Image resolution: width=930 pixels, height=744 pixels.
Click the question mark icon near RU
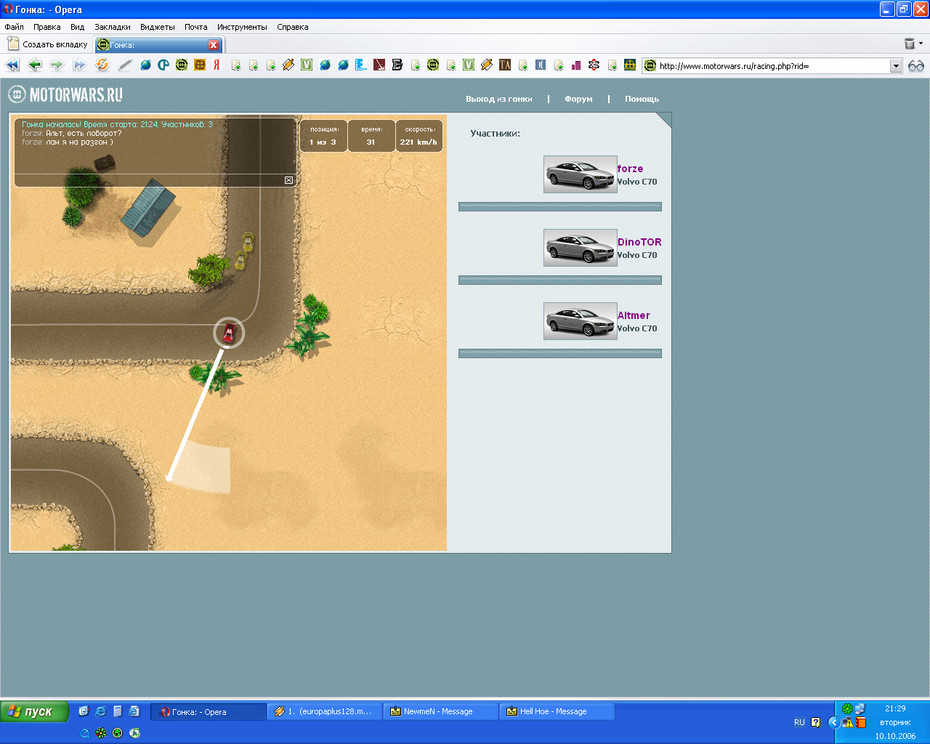pyautogui.click(x=816, y=722)
